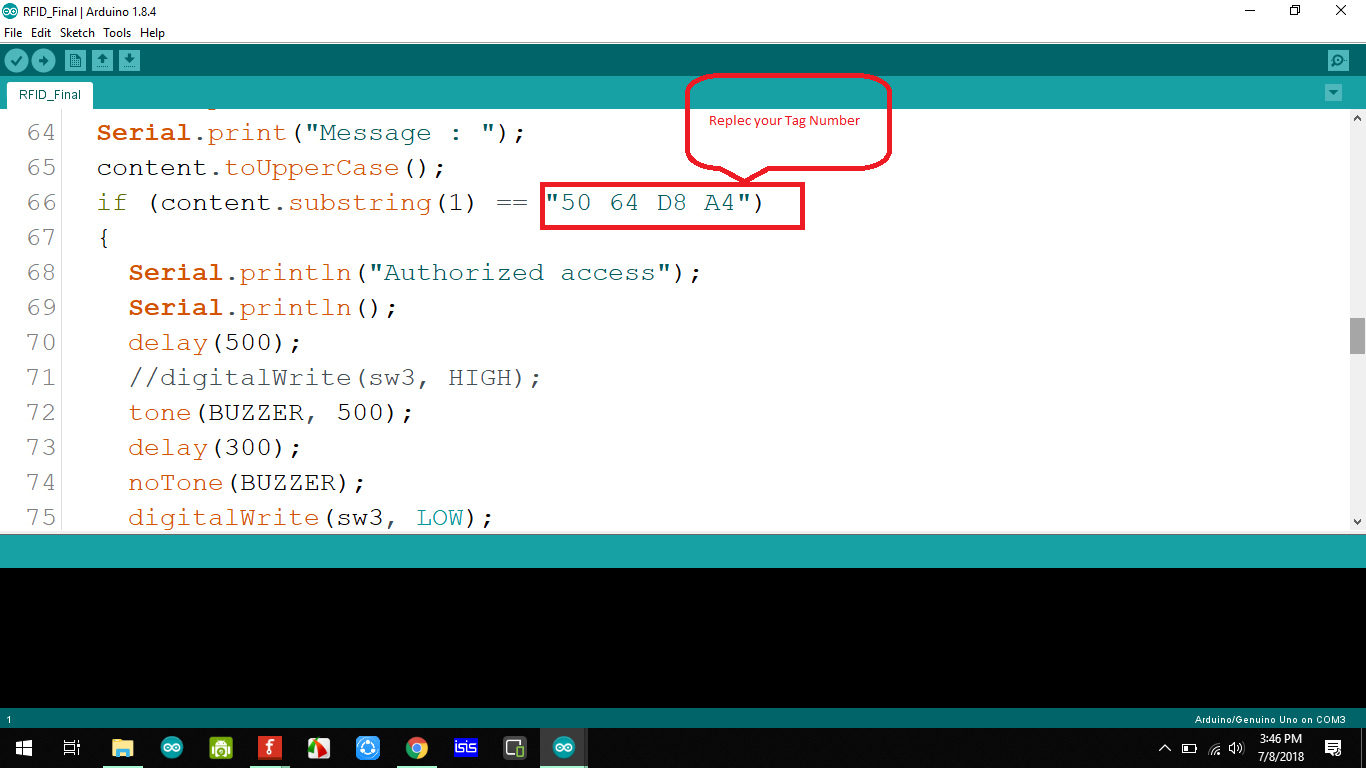The width and height of the screenshot is (1366, 768).
Task: Select the RFID_Final tab
Action: [48, 94]
